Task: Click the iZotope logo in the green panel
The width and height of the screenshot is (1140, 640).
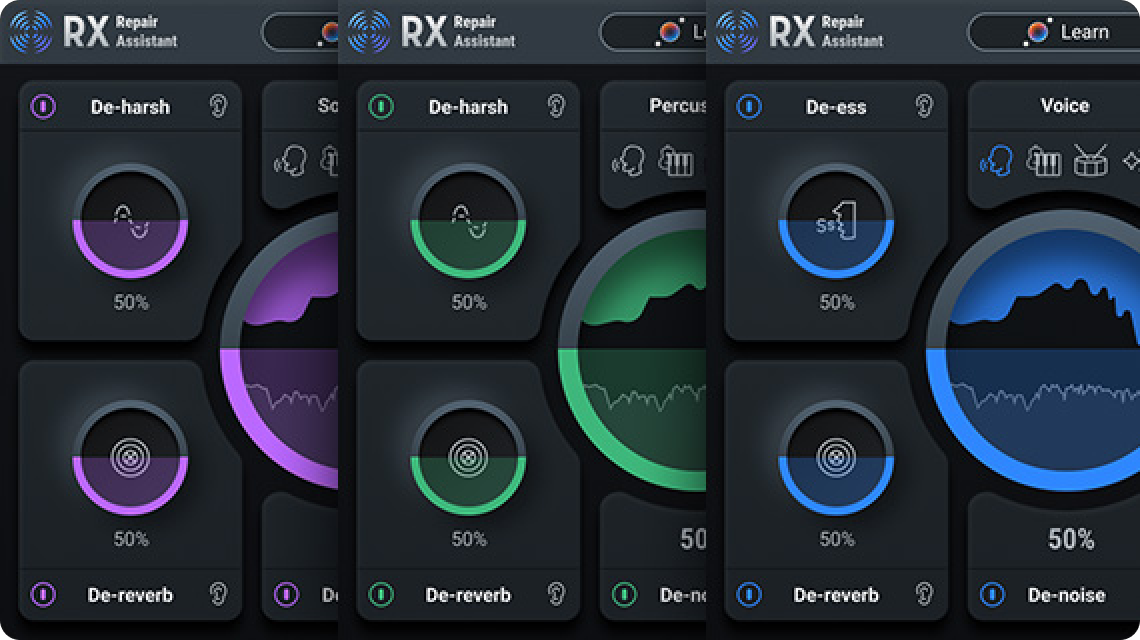Action: point(369,32)
